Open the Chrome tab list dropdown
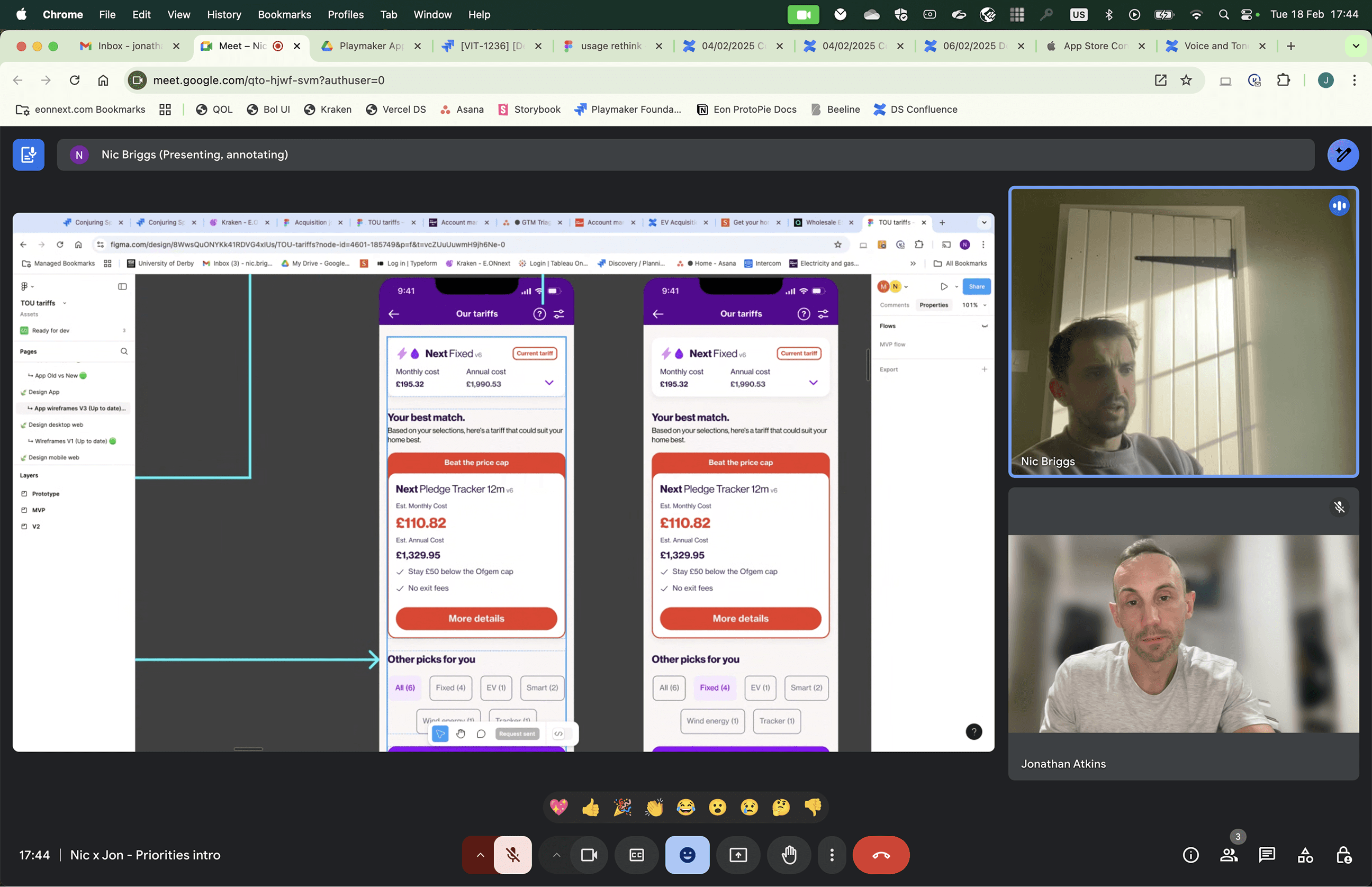 pyautogui.click(x=1355, y=46)
